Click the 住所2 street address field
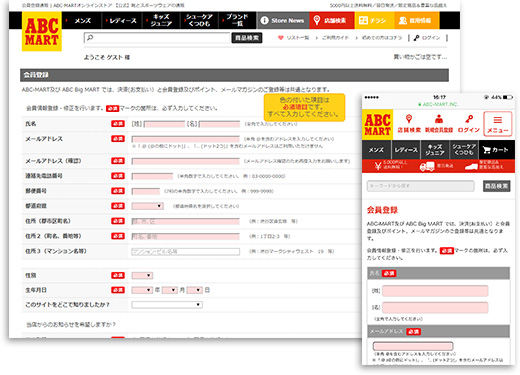Screen dimensions: 520x375 click(186, 236)
